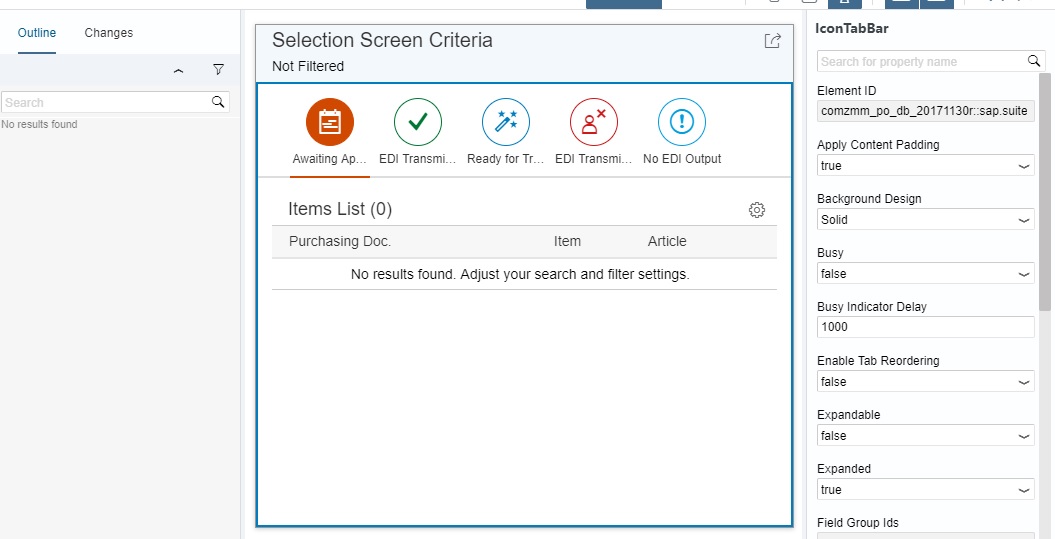Viewport: 1055px width, 539px height.
Task: Open the Expandable property dropdown
Action: (925, 435)
